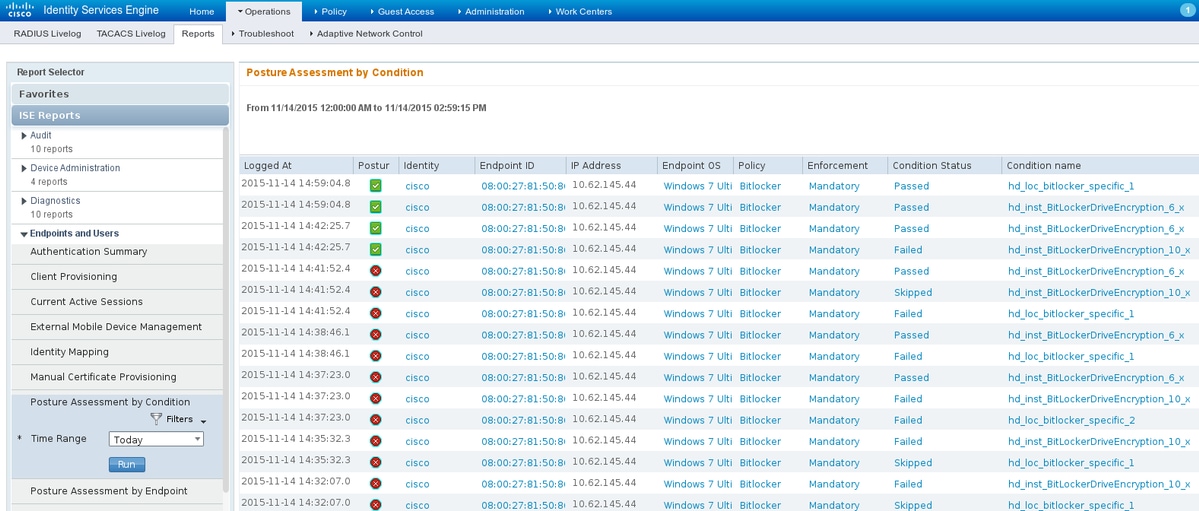1199x511 pixels.
Task: Click the Posture column header
Action: click(x=375, y=165)
